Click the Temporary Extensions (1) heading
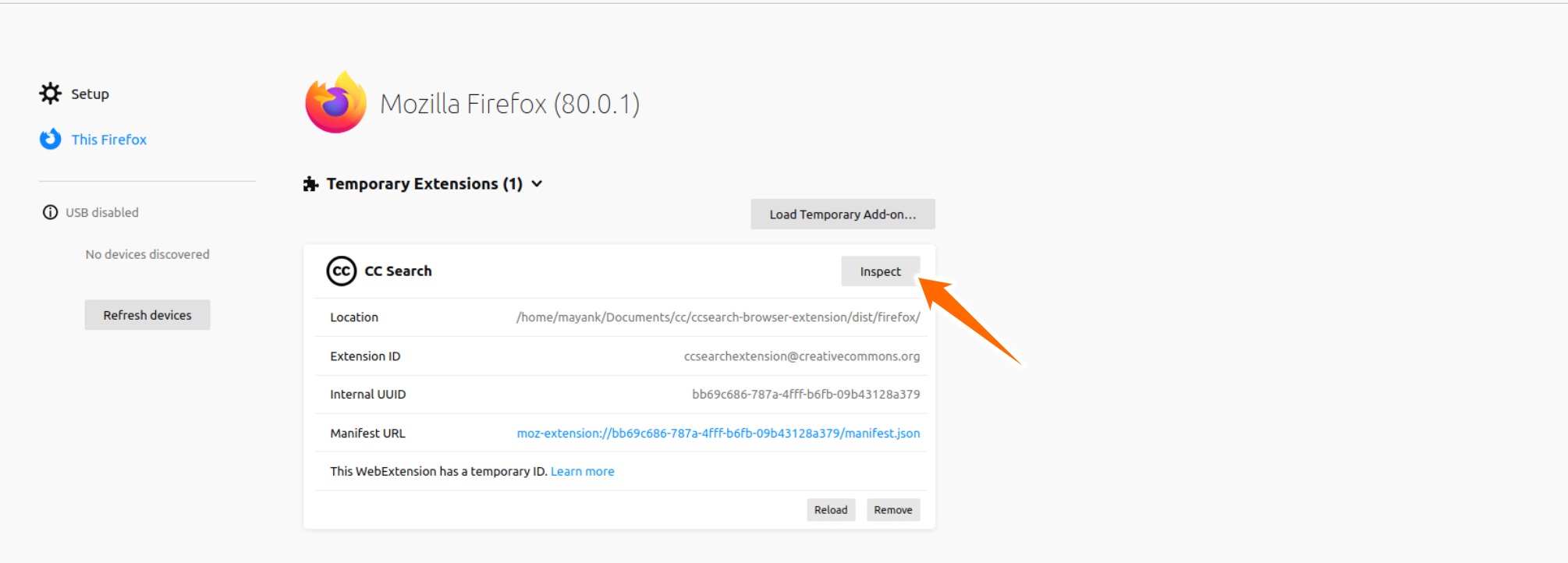 click(424, 184)
